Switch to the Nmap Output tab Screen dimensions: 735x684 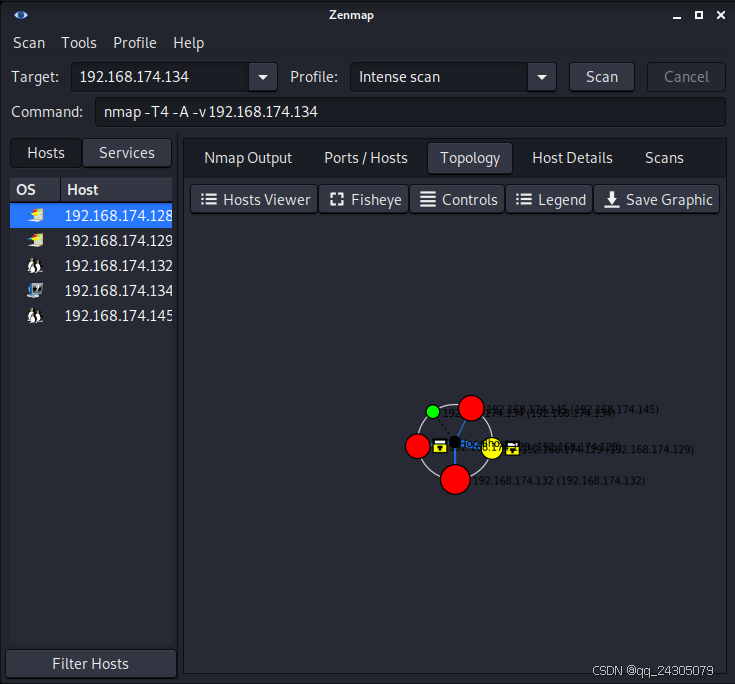coord(248,158)
